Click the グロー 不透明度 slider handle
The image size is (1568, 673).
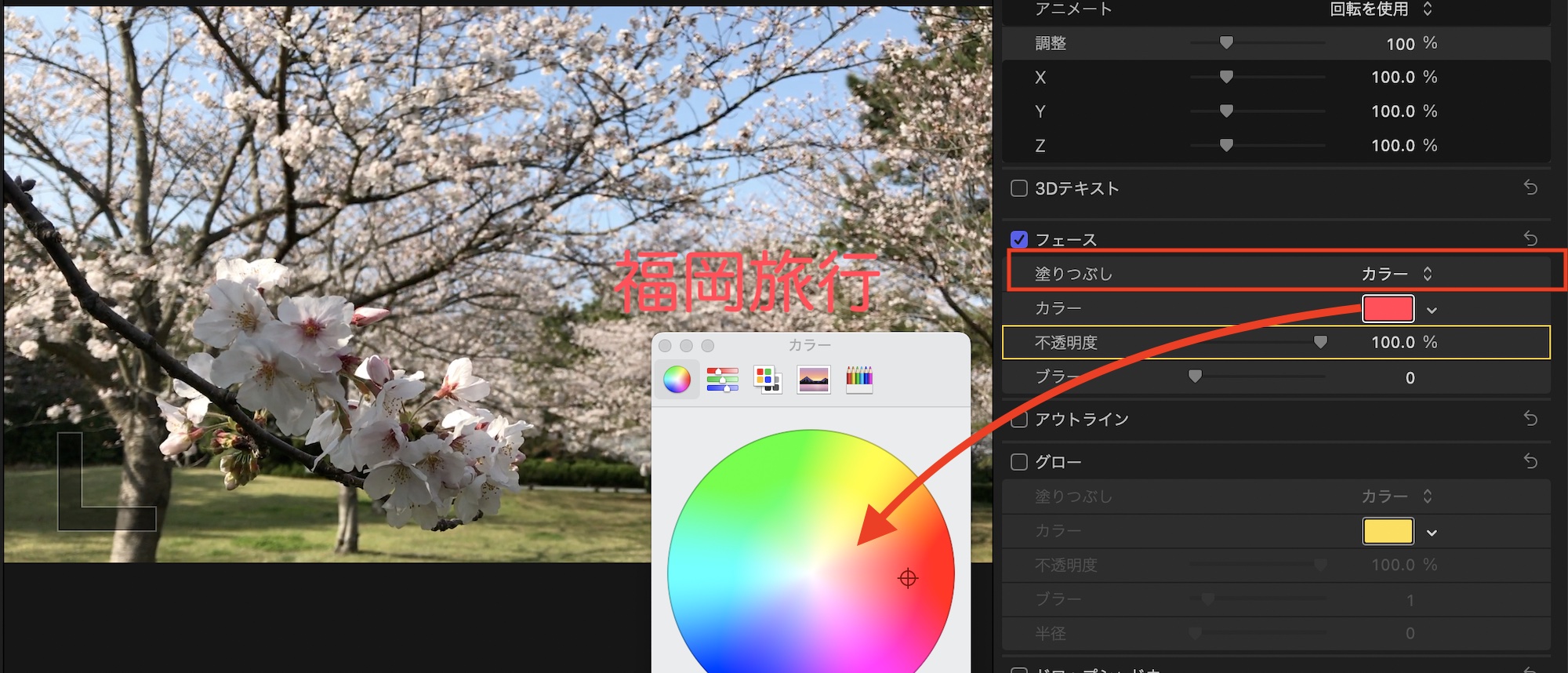(1320, 565)
